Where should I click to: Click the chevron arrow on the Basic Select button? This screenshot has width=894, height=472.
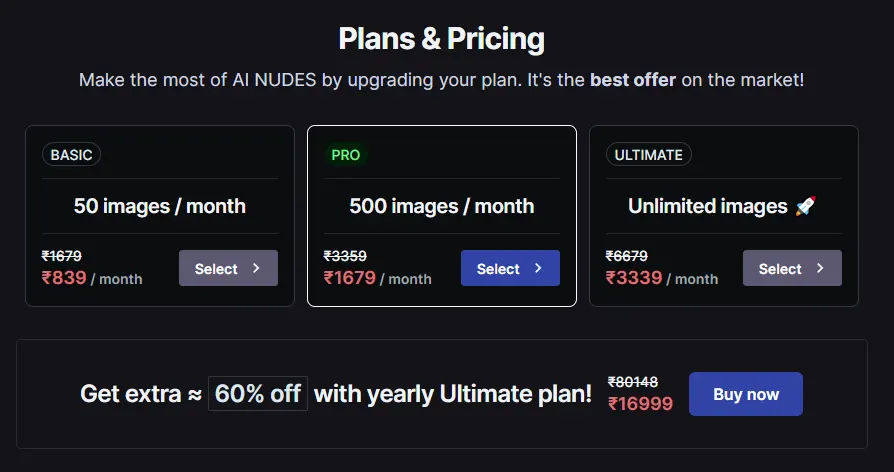[x=256, y=268]
